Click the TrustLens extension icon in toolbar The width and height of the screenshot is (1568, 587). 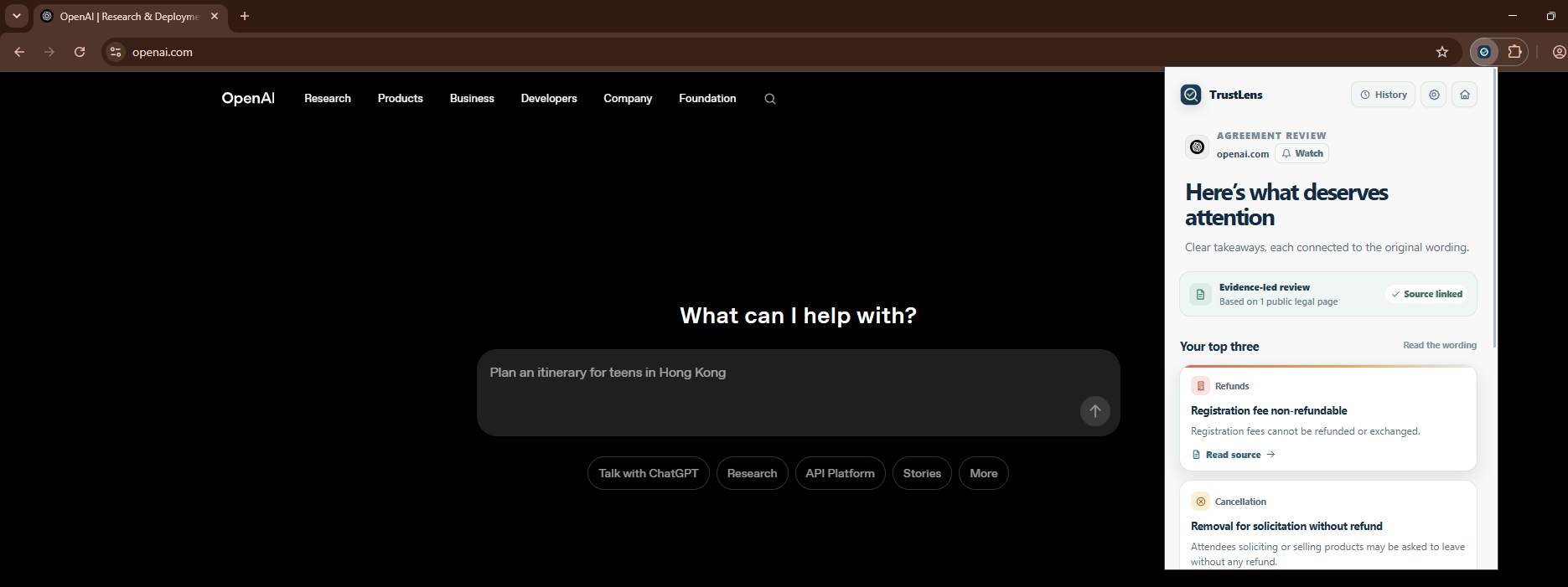1484,52
